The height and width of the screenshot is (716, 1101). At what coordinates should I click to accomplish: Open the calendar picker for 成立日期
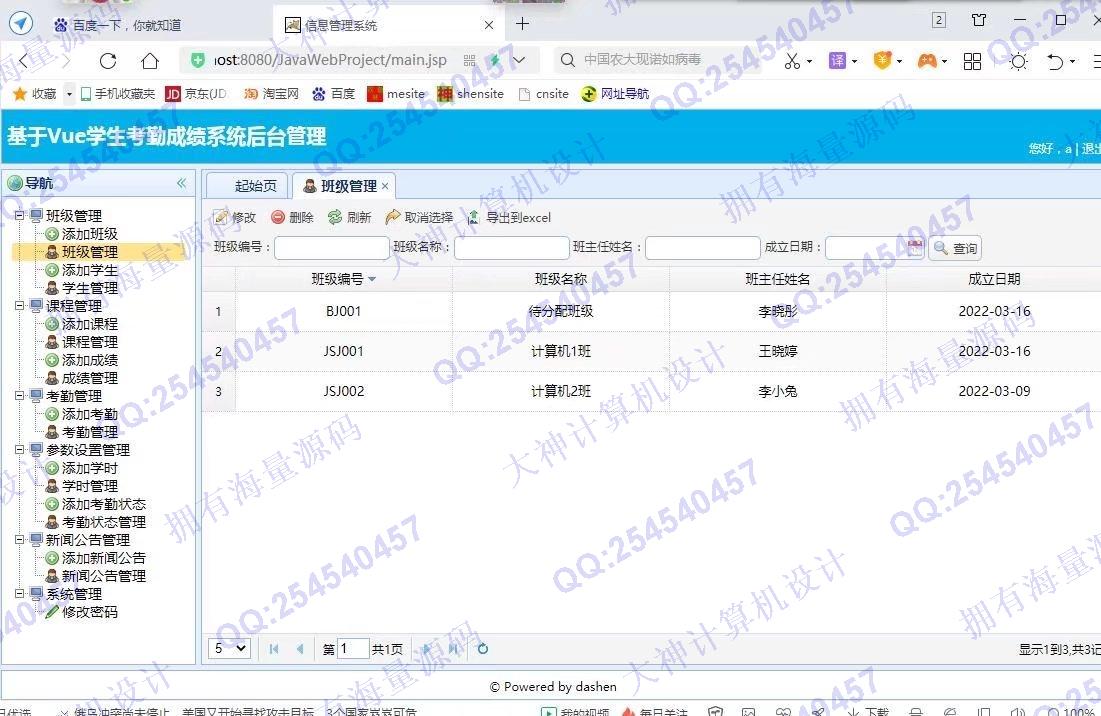click(915, 247)
